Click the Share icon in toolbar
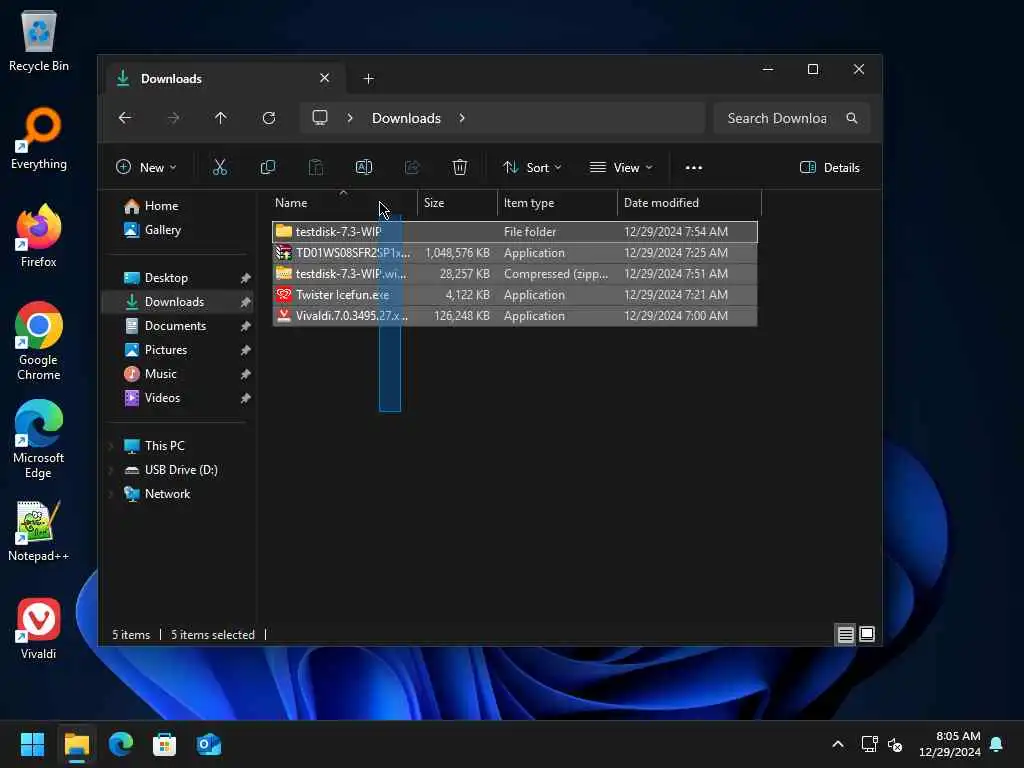The image size is (1024, 768). (411, 167)
